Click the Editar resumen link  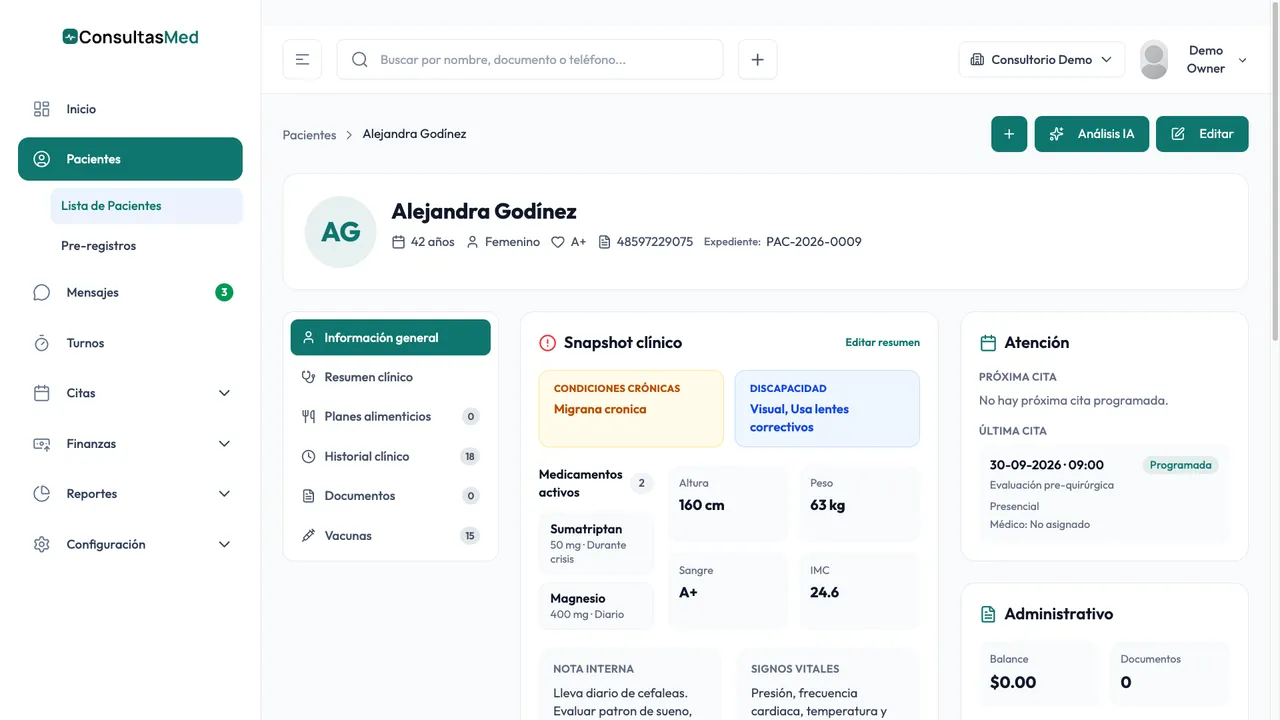[882, 343]
